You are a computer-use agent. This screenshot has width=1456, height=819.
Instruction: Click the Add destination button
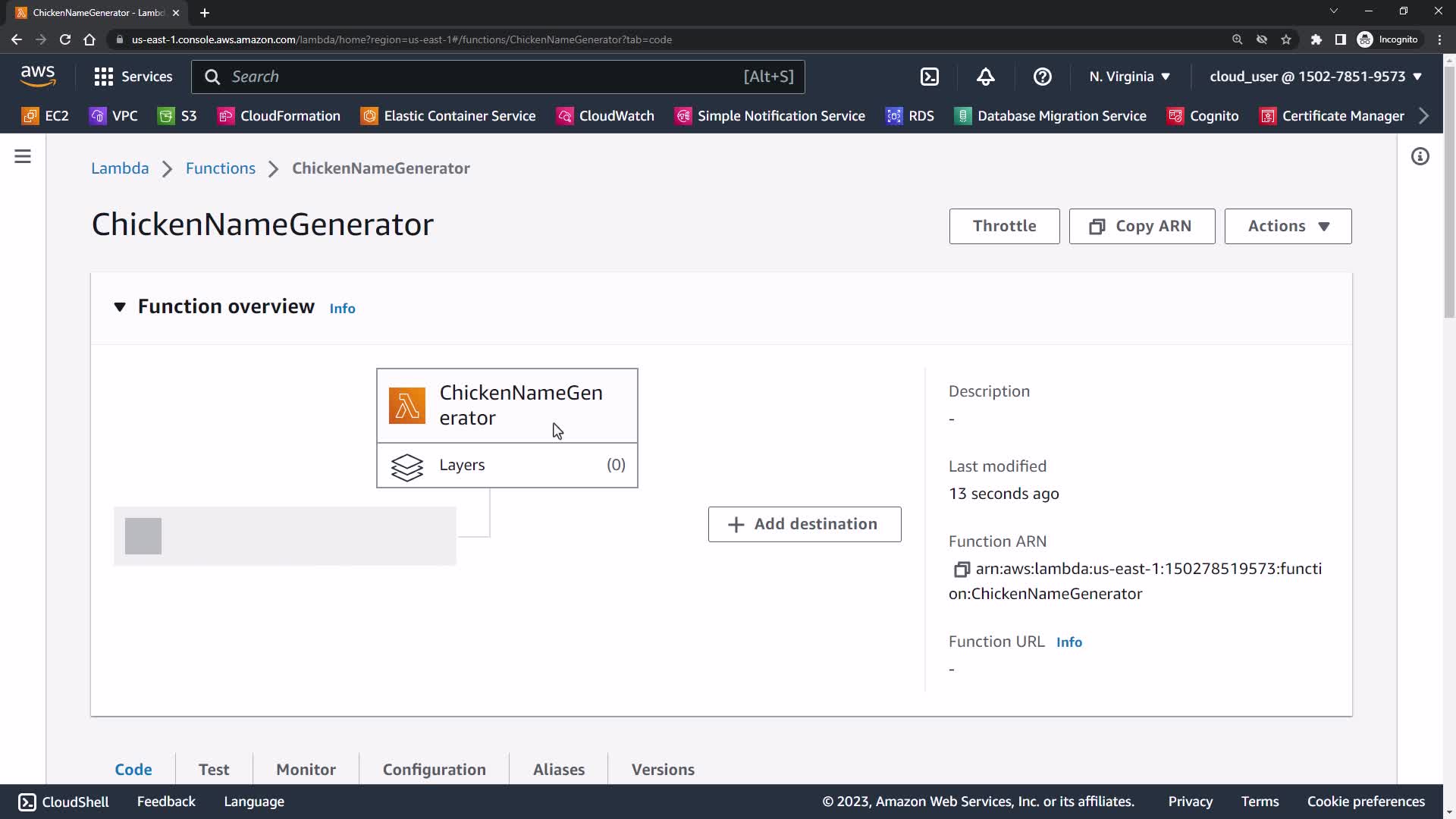pyautogui.click(x=804, y=524)
